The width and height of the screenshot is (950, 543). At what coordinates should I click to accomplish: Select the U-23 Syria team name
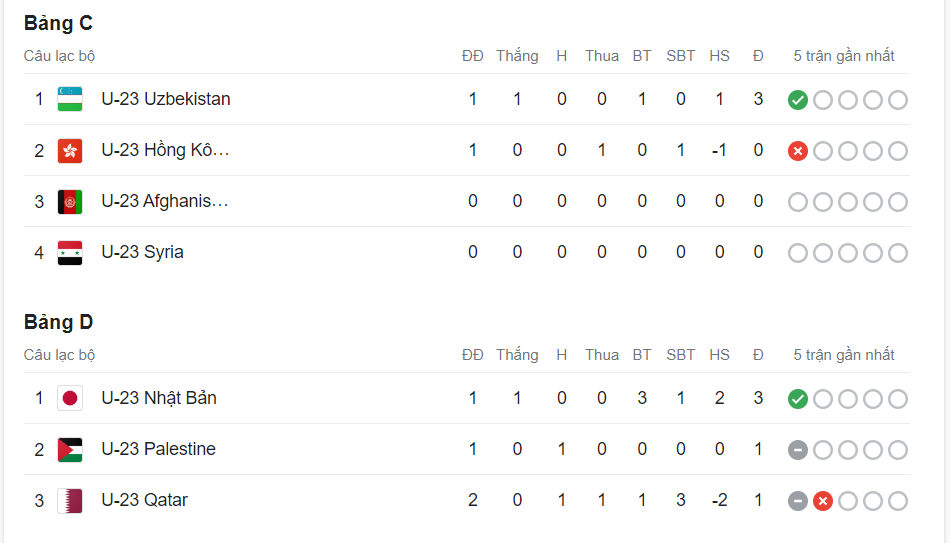(x=142, y=252)
